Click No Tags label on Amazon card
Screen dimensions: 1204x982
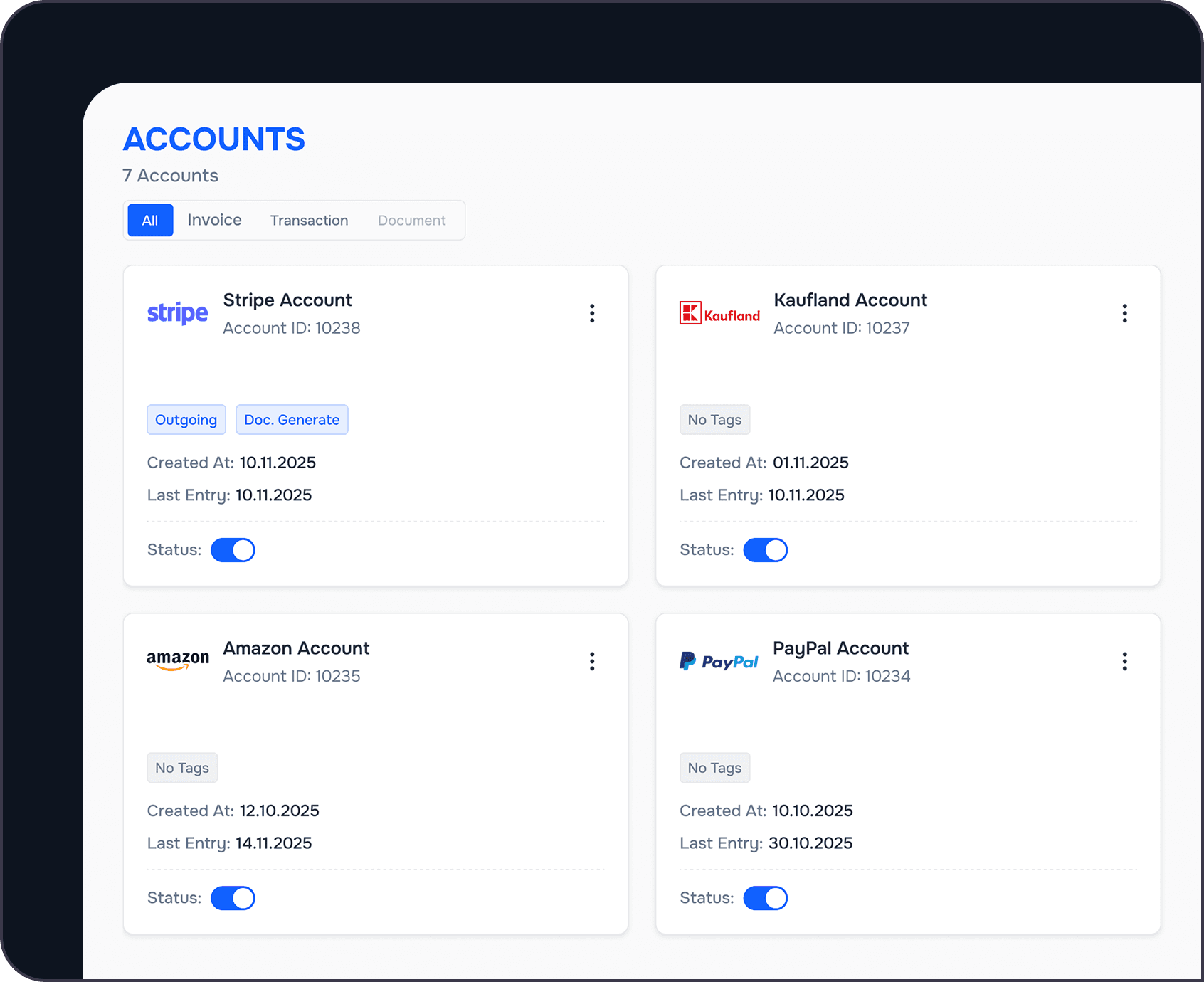click(182, 768)
